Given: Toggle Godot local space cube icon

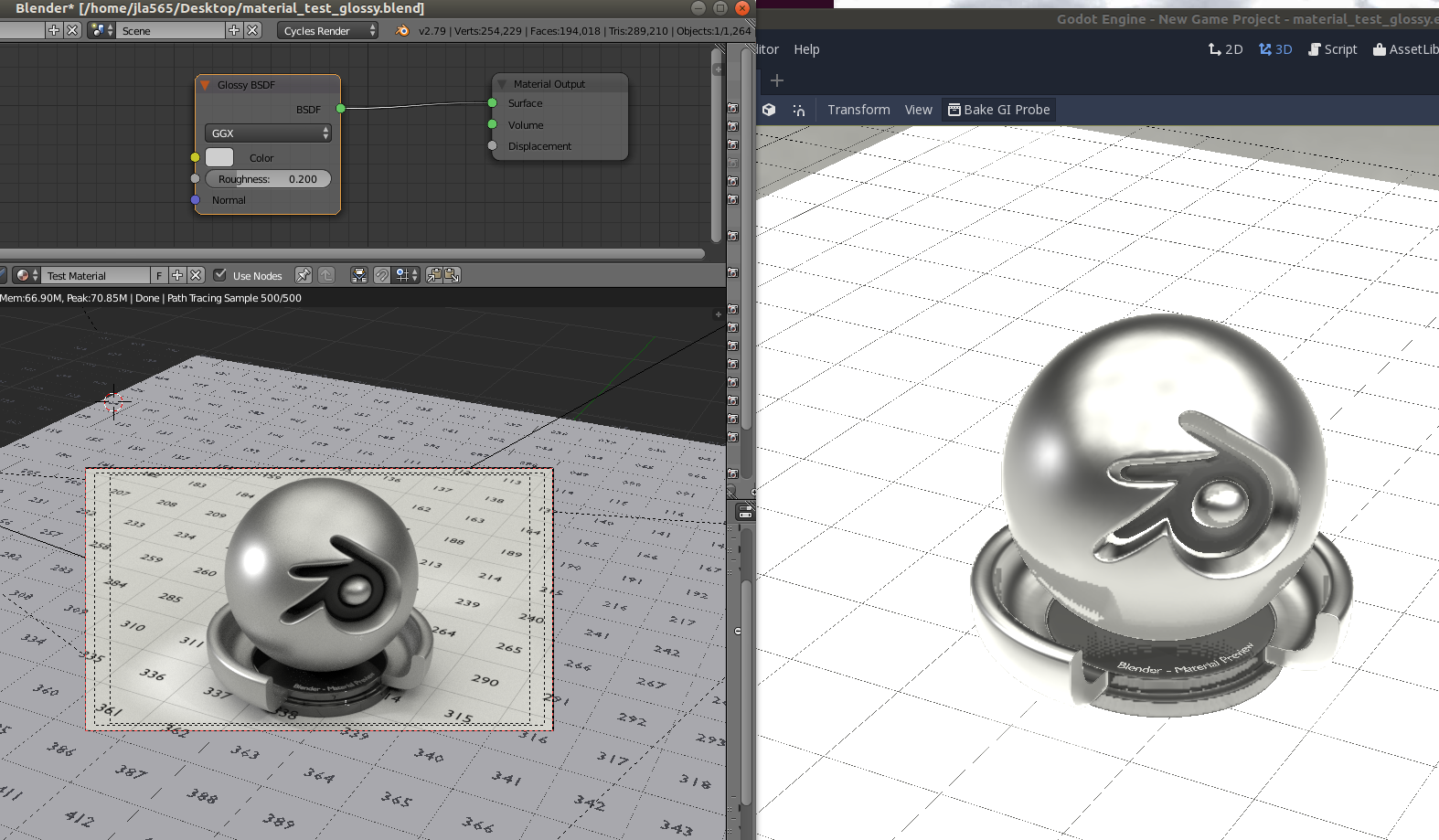Looking at the screenshot, I should tap(769, 110).
